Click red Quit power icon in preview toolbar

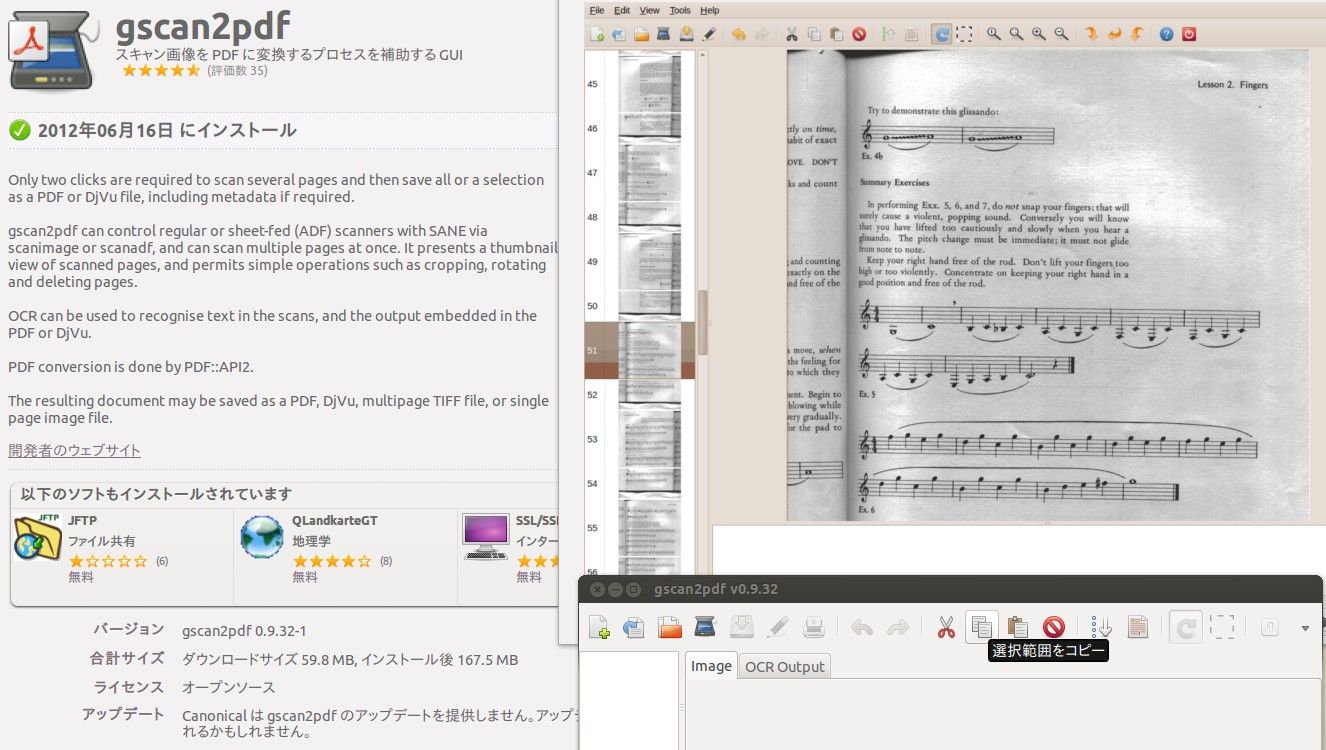pyautogui.click(x=1189, y=34)
